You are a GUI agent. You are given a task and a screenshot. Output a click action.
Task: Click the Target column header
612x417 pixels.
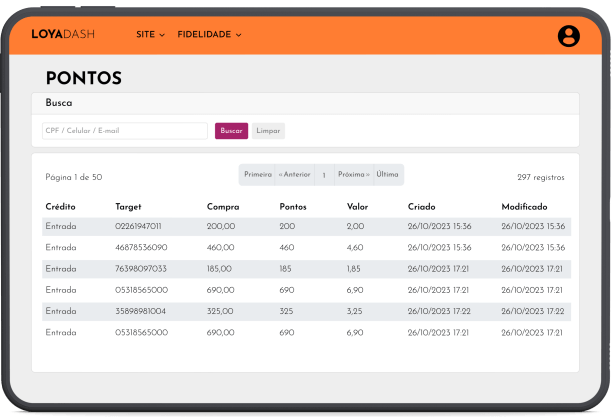128,207
